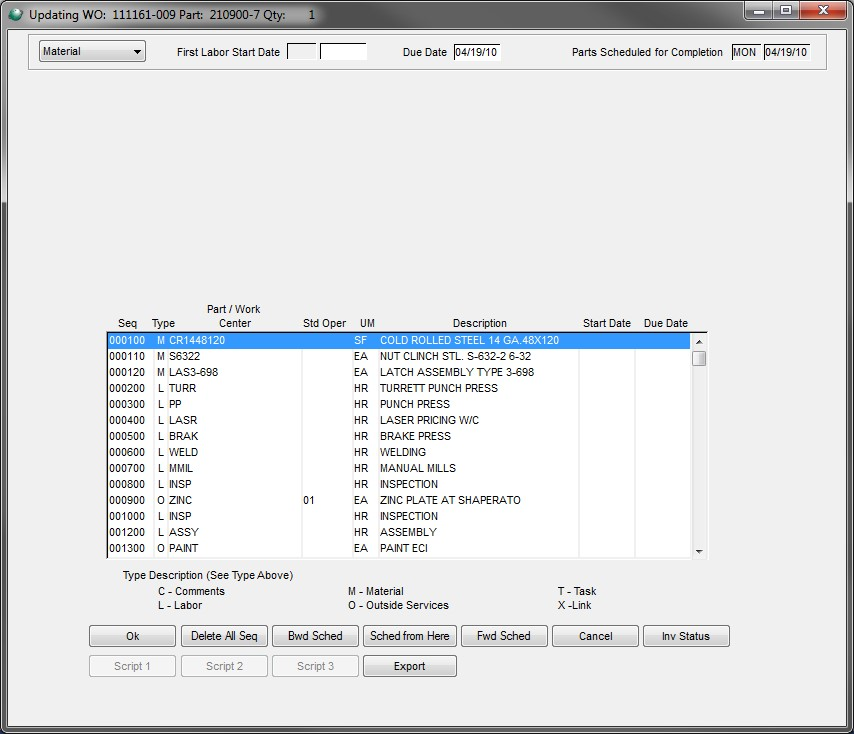Screen dimensions: 854x734
Task: Click the app icon in the title bar
Action: 16,14
